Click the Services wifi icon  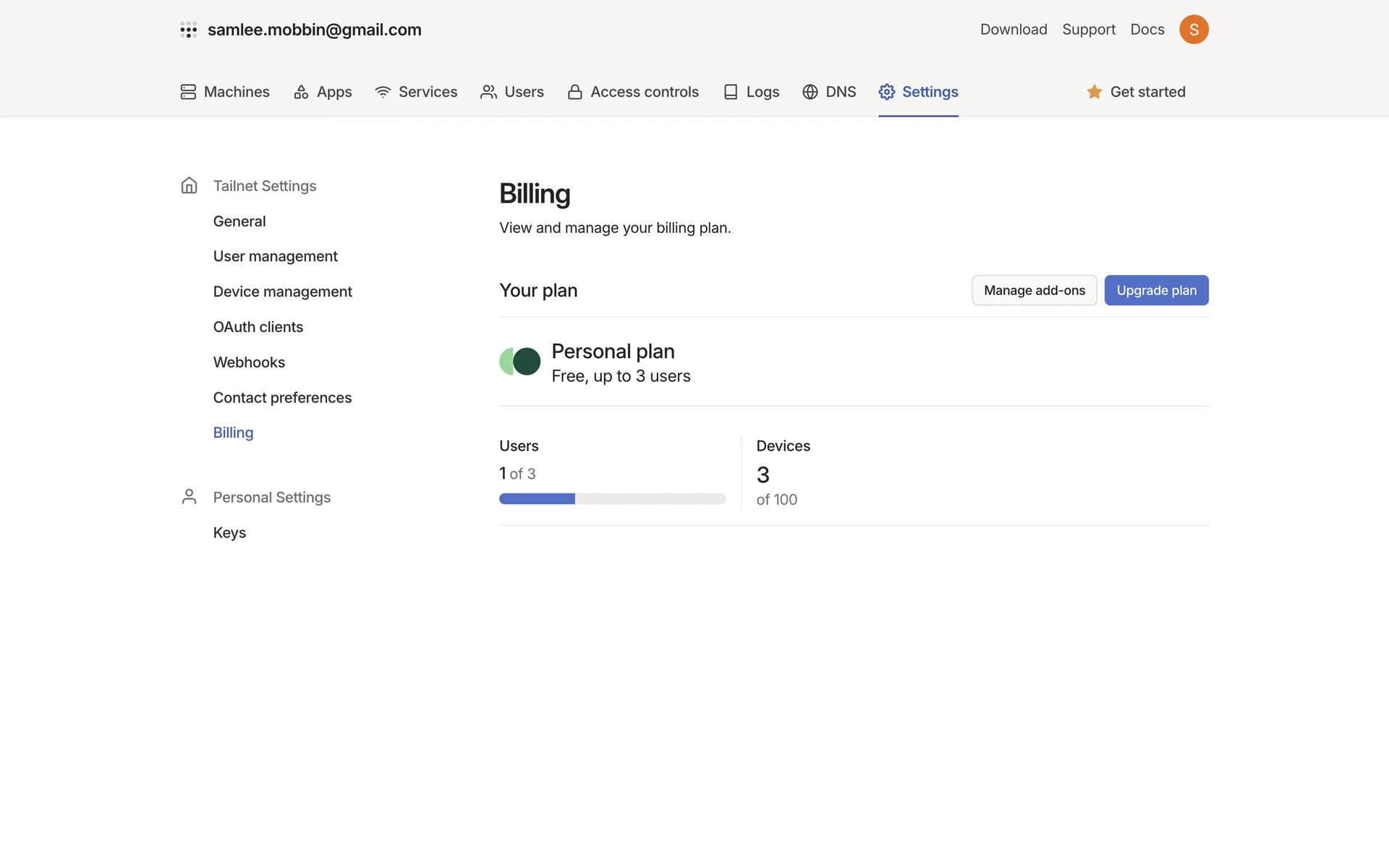tap(383, 92)
